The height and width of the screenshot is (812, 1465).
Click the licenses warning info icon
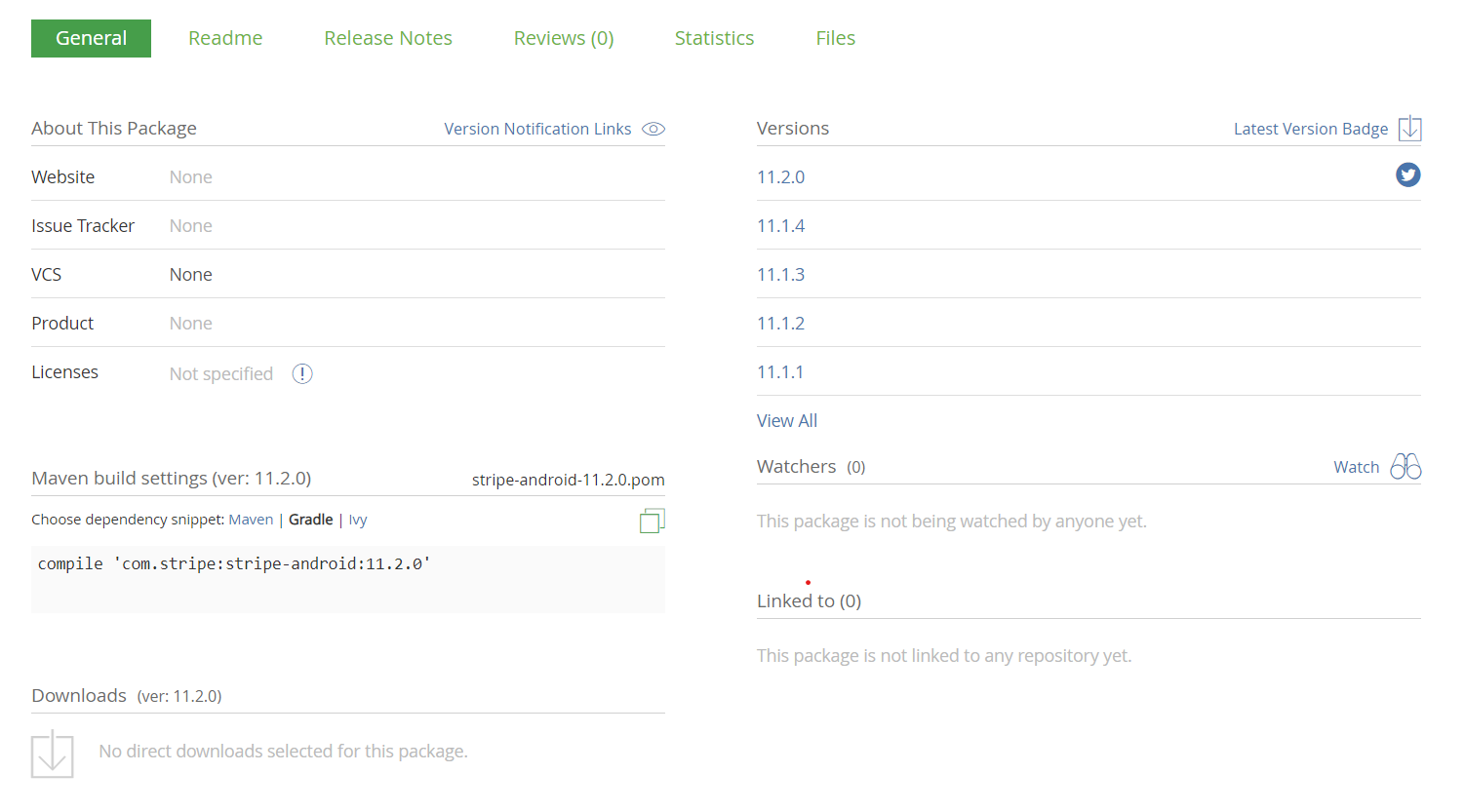(x=302, y=373)
